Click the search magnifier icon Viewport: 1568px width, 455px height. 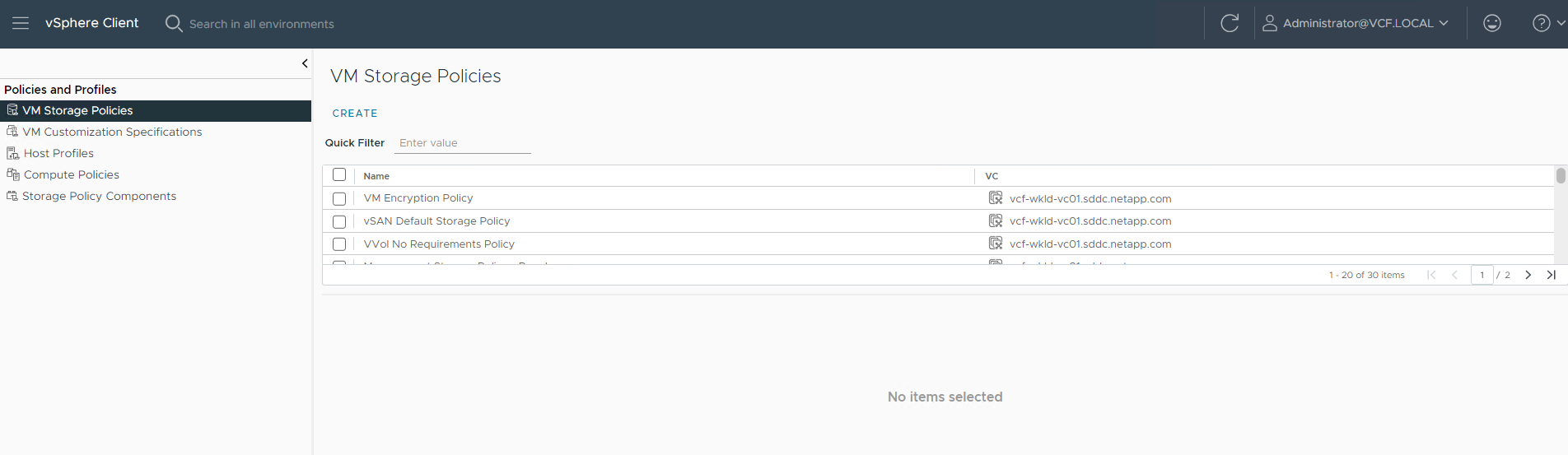(173, 23)
